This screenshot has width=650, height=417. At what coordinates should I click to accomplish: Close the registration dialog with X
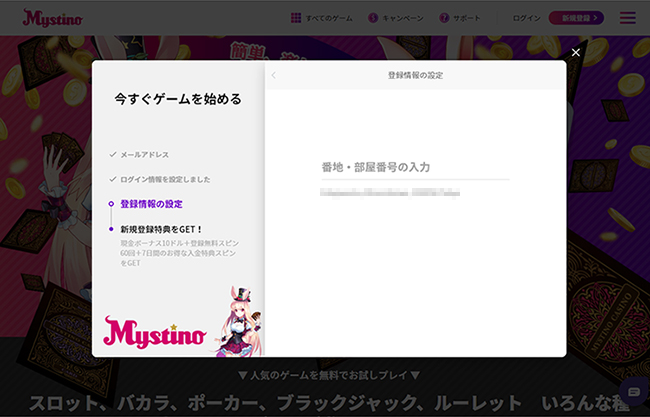575,52
